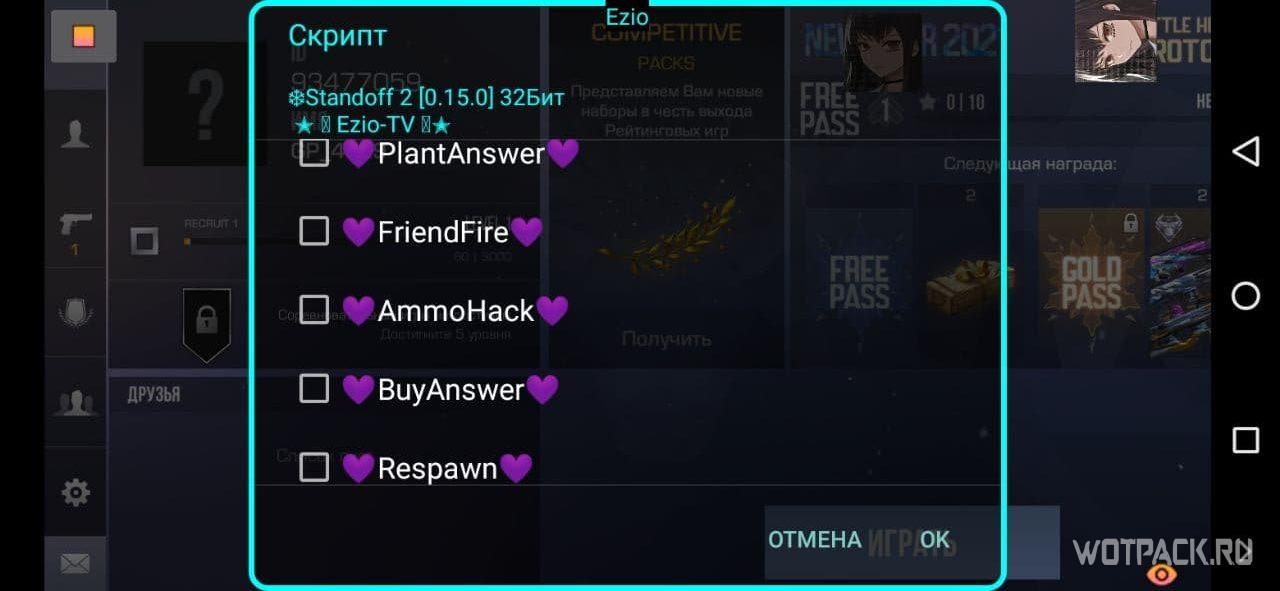
Task: Toggle the Respawn checkbox
Action: click(x=314, y=467)
